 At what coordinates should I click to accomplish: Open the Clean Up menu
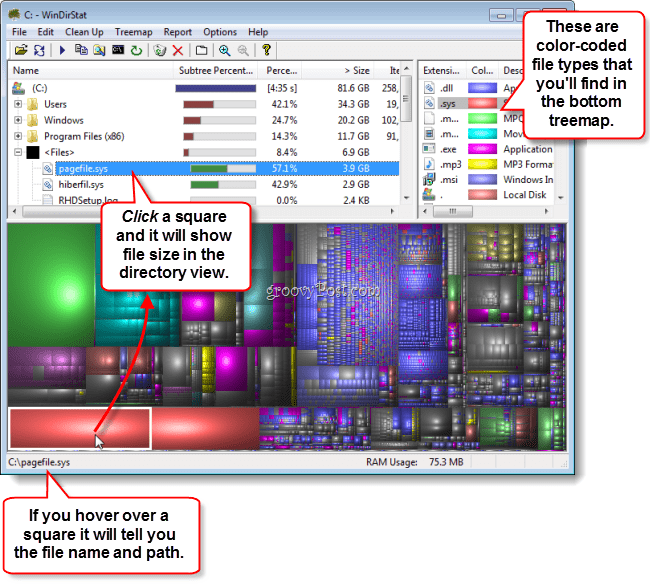point(84,32)
